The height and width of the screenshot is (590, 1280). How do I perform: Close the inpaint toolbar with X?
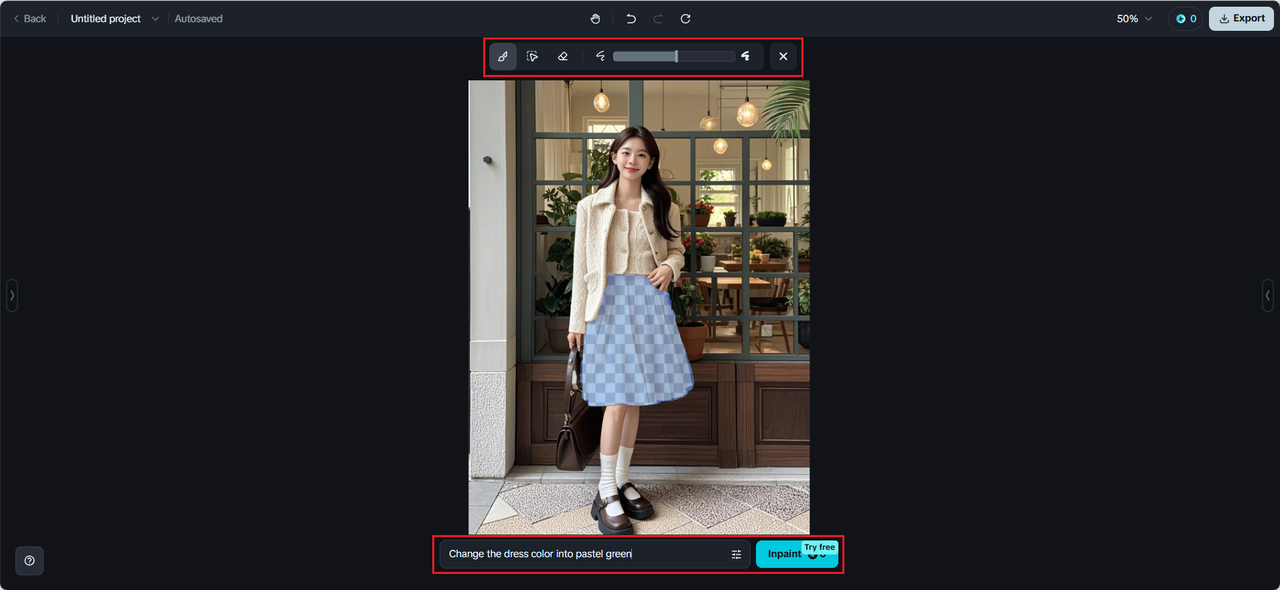(x=783, y=57)
